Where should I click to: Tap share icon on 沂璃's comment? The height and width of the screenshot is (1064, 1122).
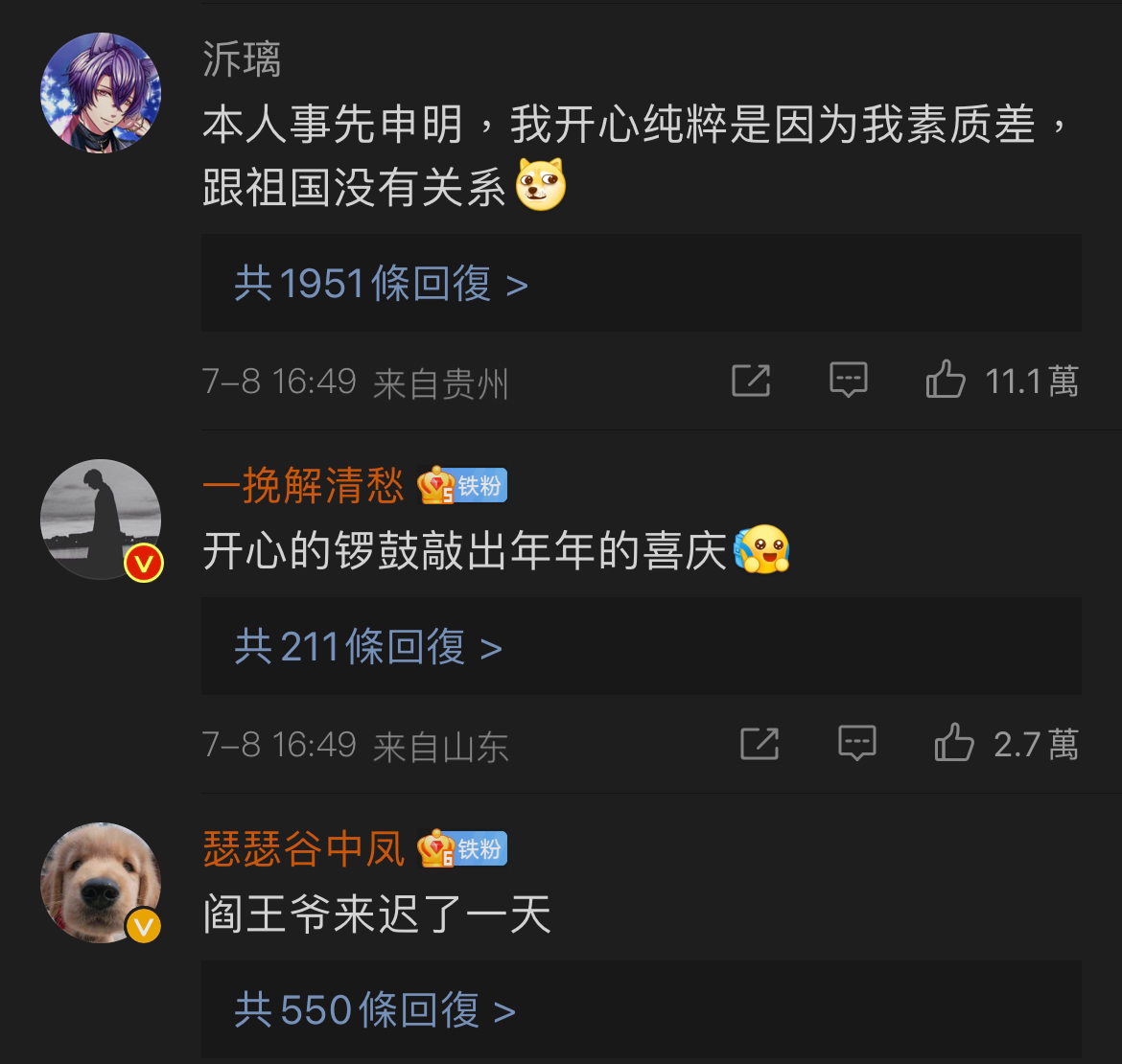click(751, 380)
